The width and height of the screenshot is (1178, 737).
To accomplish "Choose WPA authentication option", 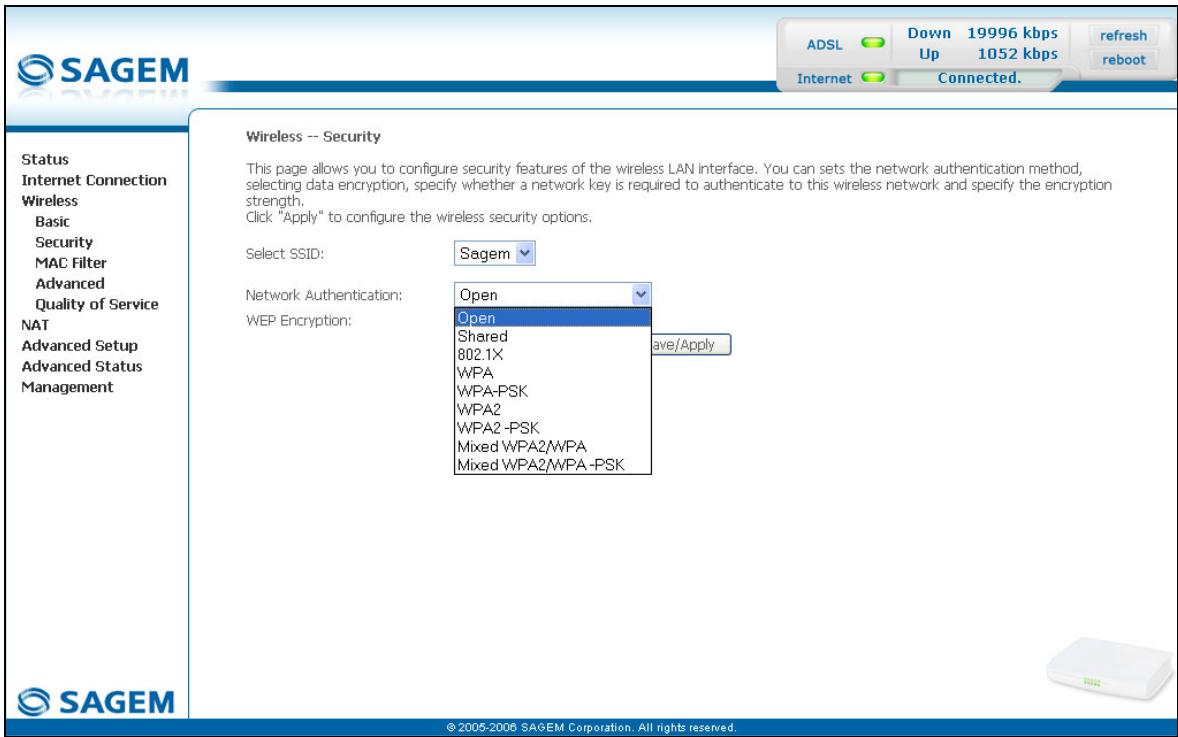I will 552,373.
